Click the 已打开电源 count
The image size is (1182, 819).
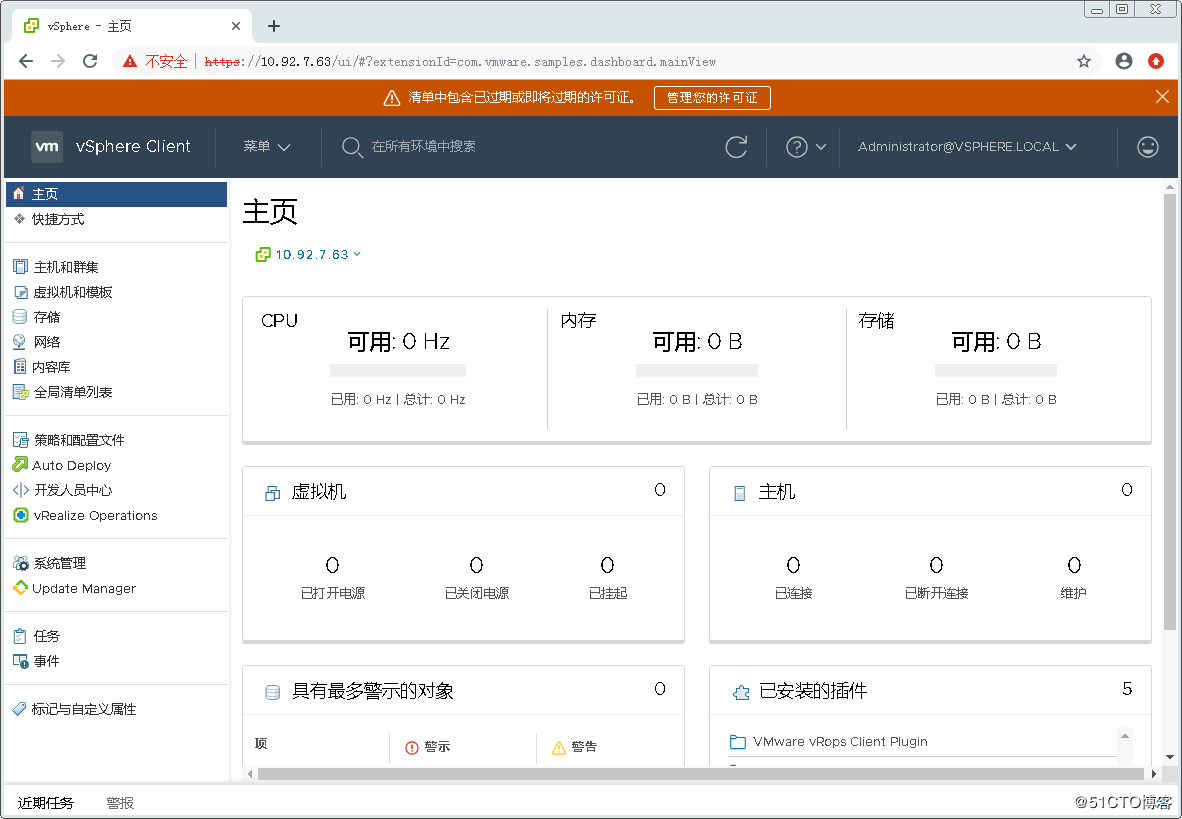point(332,565)
